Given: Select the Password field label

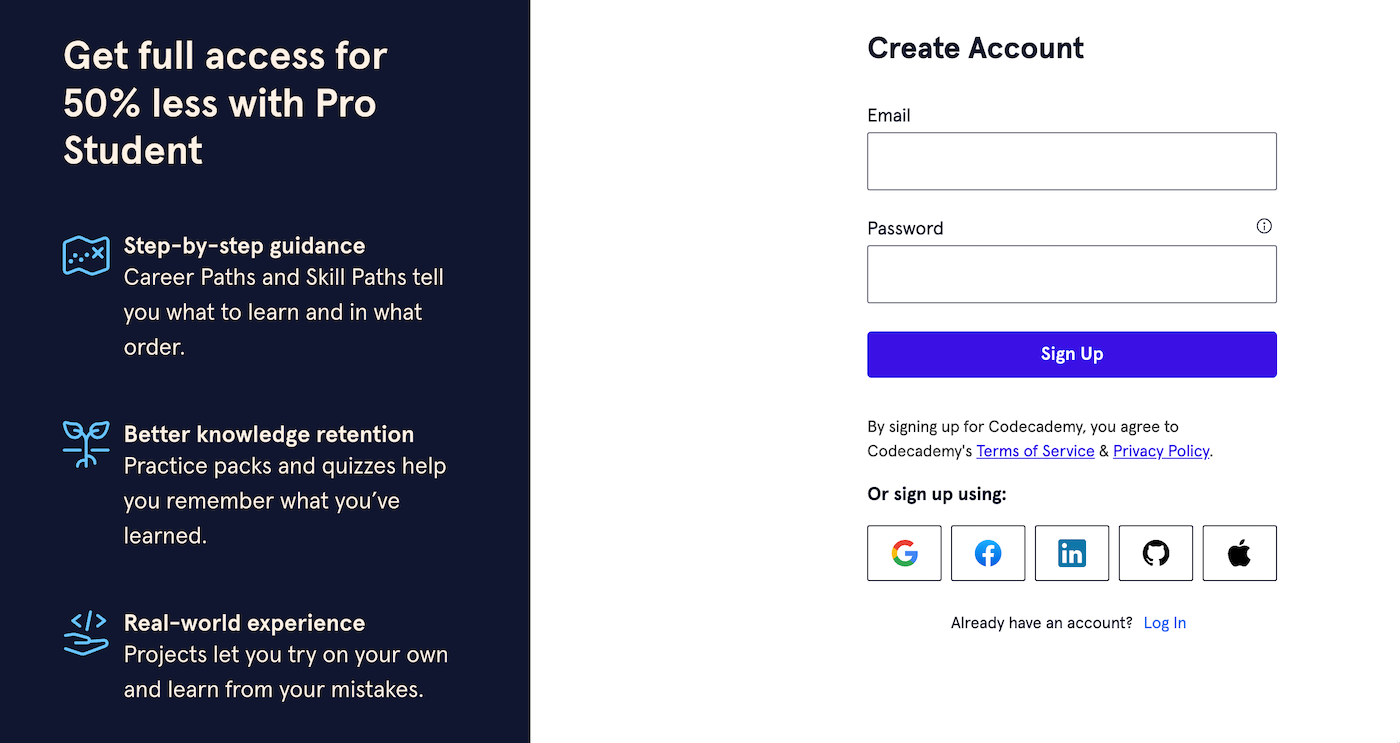Looking at the screenshot, I should coord(905,228).
